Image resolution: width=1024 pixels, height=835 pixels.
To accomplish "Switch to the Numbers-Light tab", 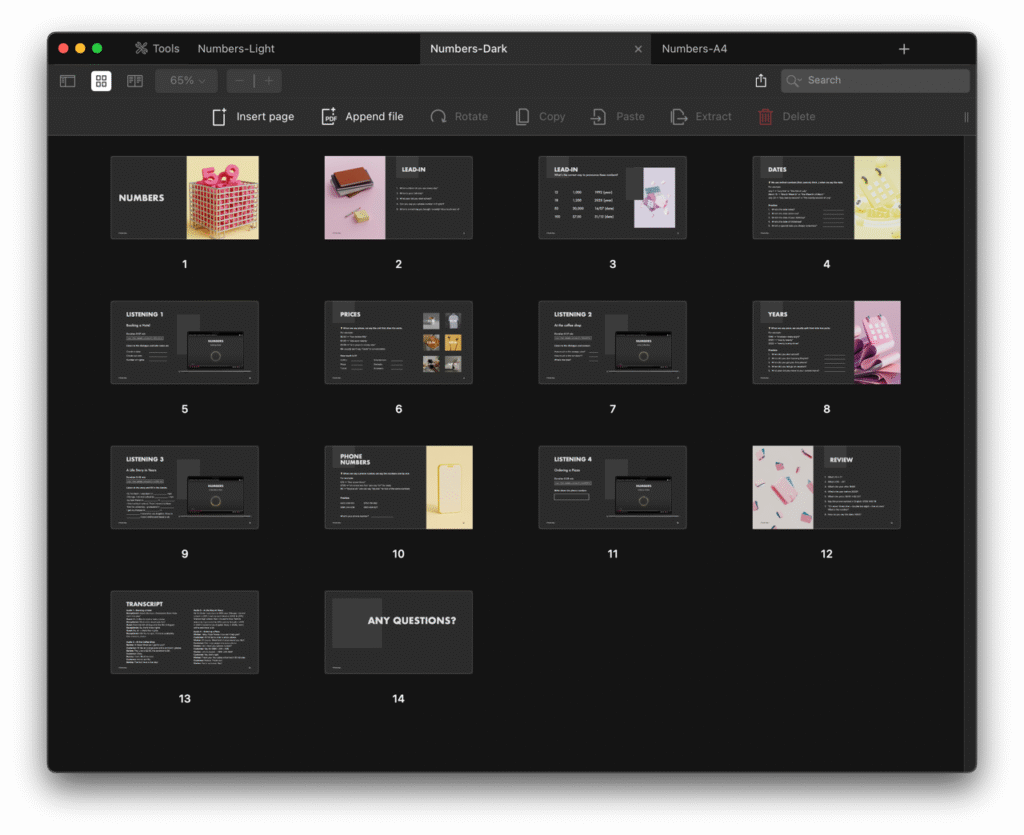I will pos(236,48).
